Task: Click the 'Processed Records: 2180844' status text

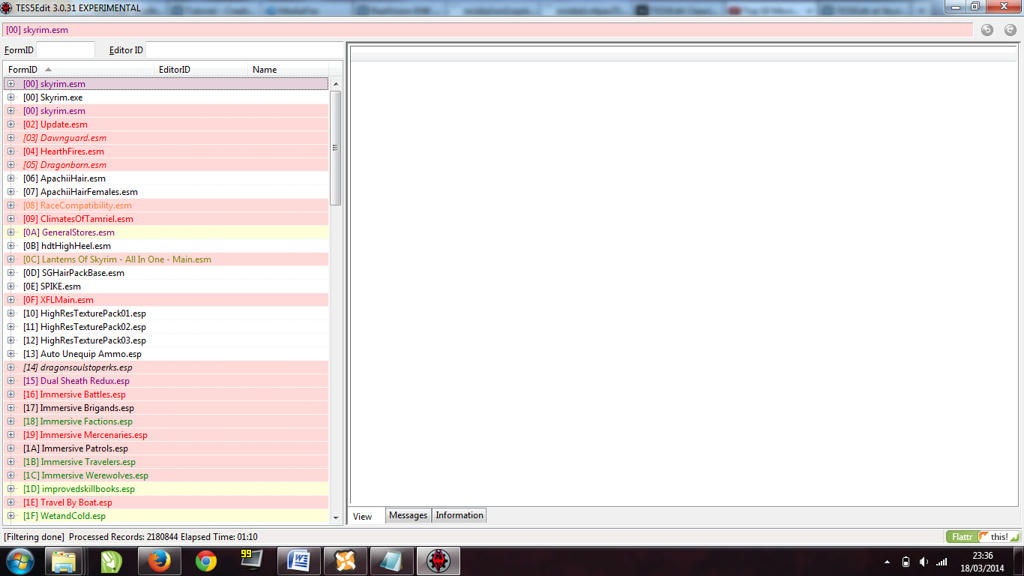Action: (x=123, y=537)
